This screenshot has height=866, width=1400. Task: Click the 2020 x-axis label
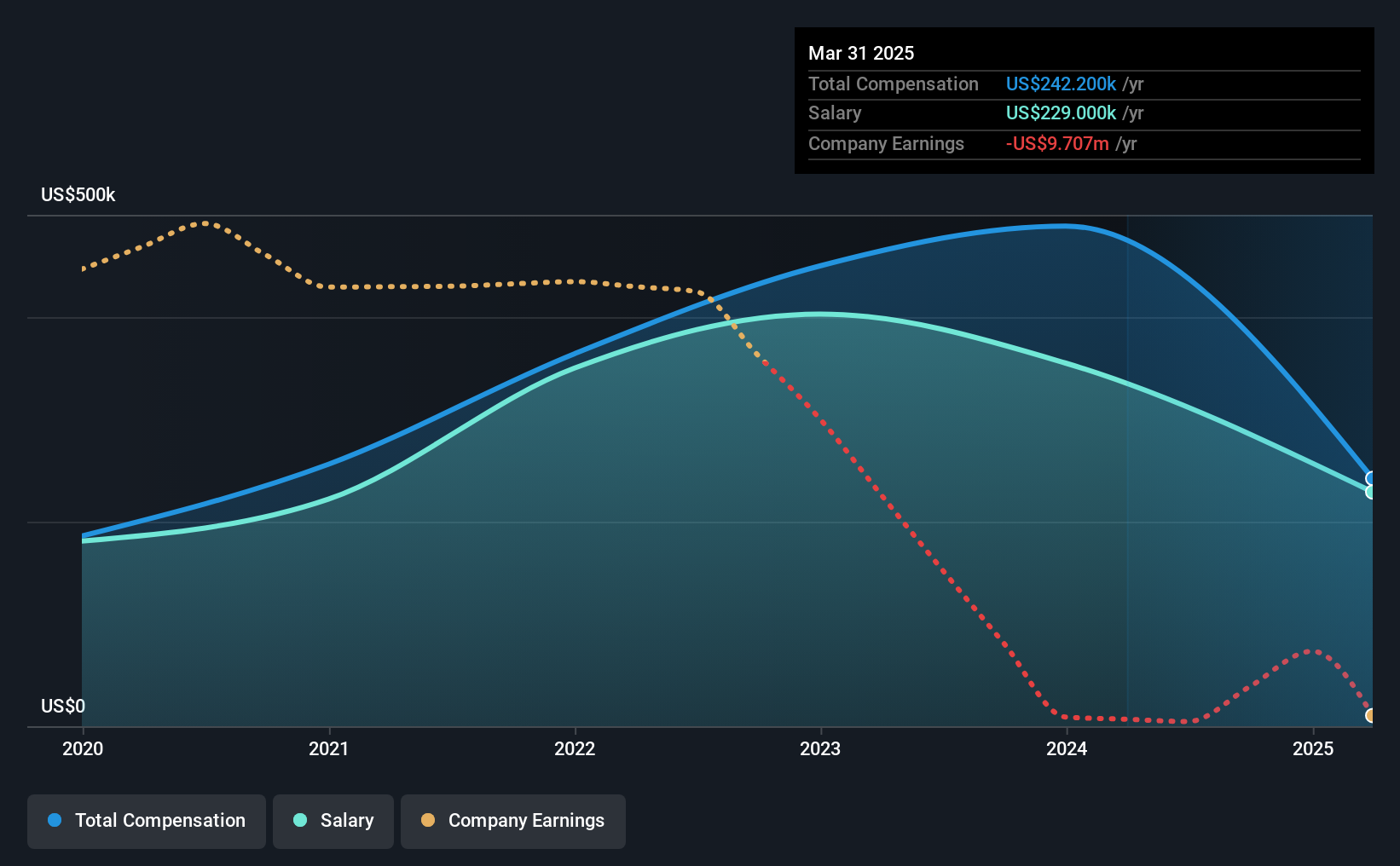pos(83,748)
